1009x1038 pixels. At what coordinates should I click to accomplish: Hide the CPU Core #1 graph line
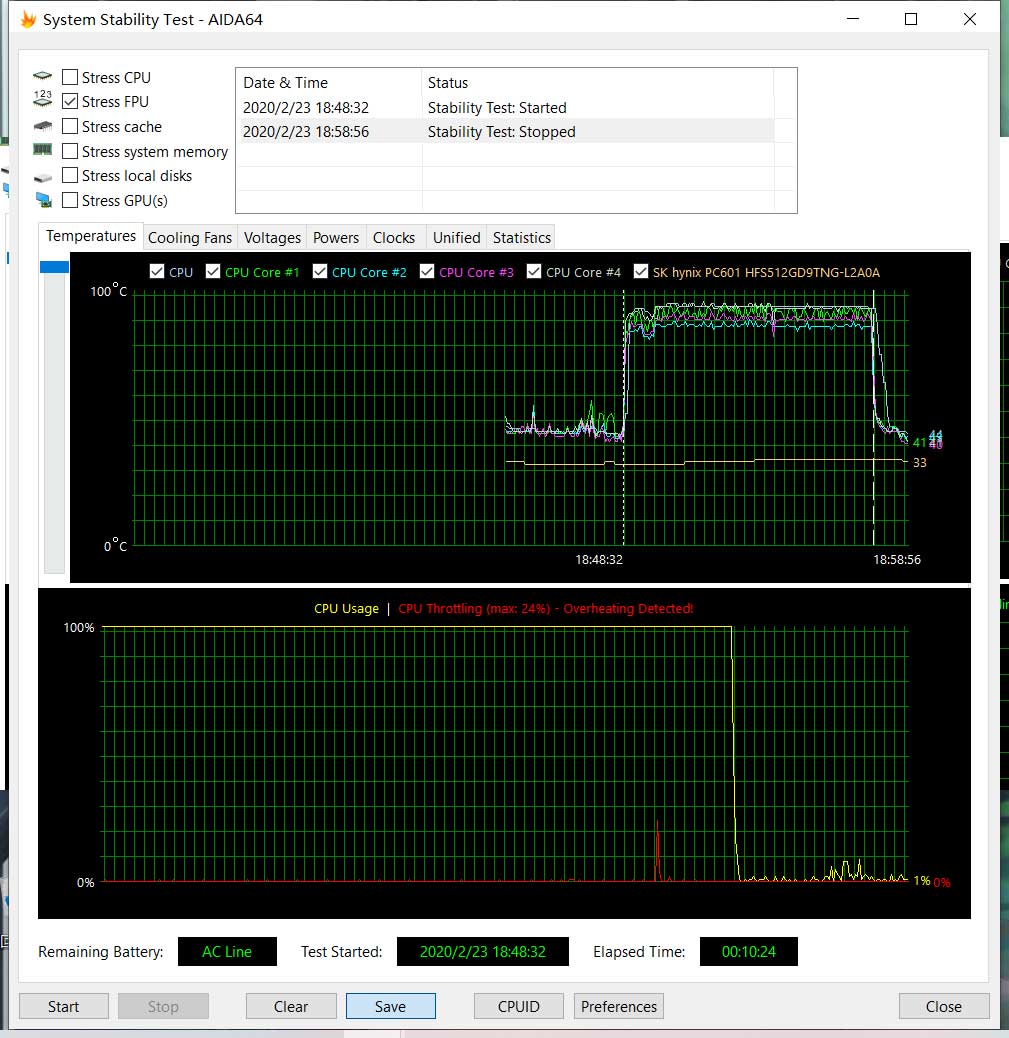[x=213, y=271]
